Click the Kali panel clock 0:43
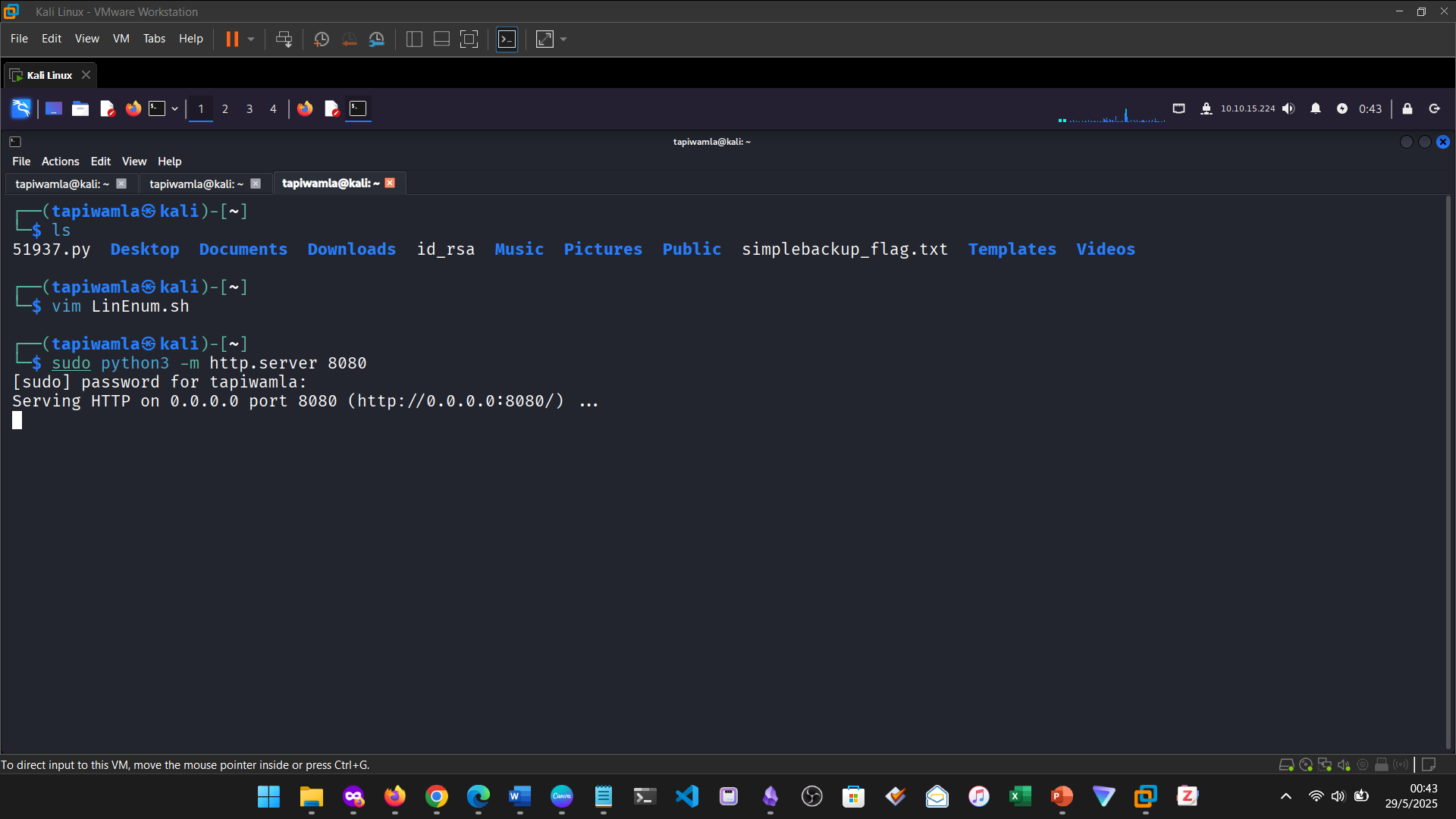 coord(1370,109)
